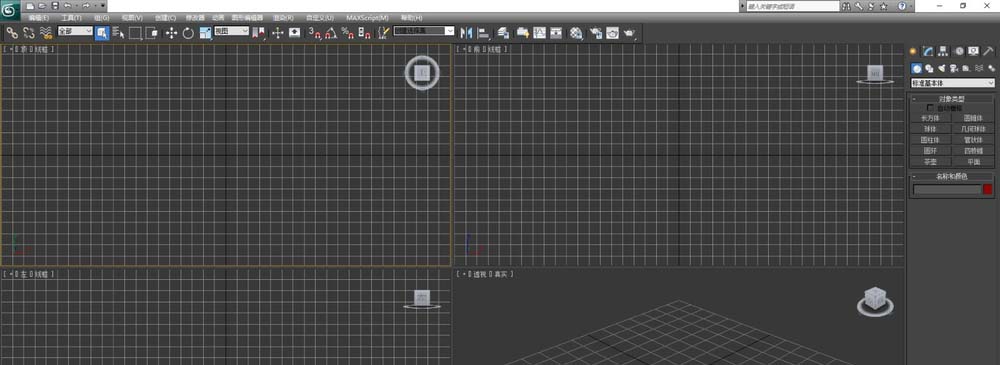Click the Select and Link chain icon

click(x=12, y=33)
